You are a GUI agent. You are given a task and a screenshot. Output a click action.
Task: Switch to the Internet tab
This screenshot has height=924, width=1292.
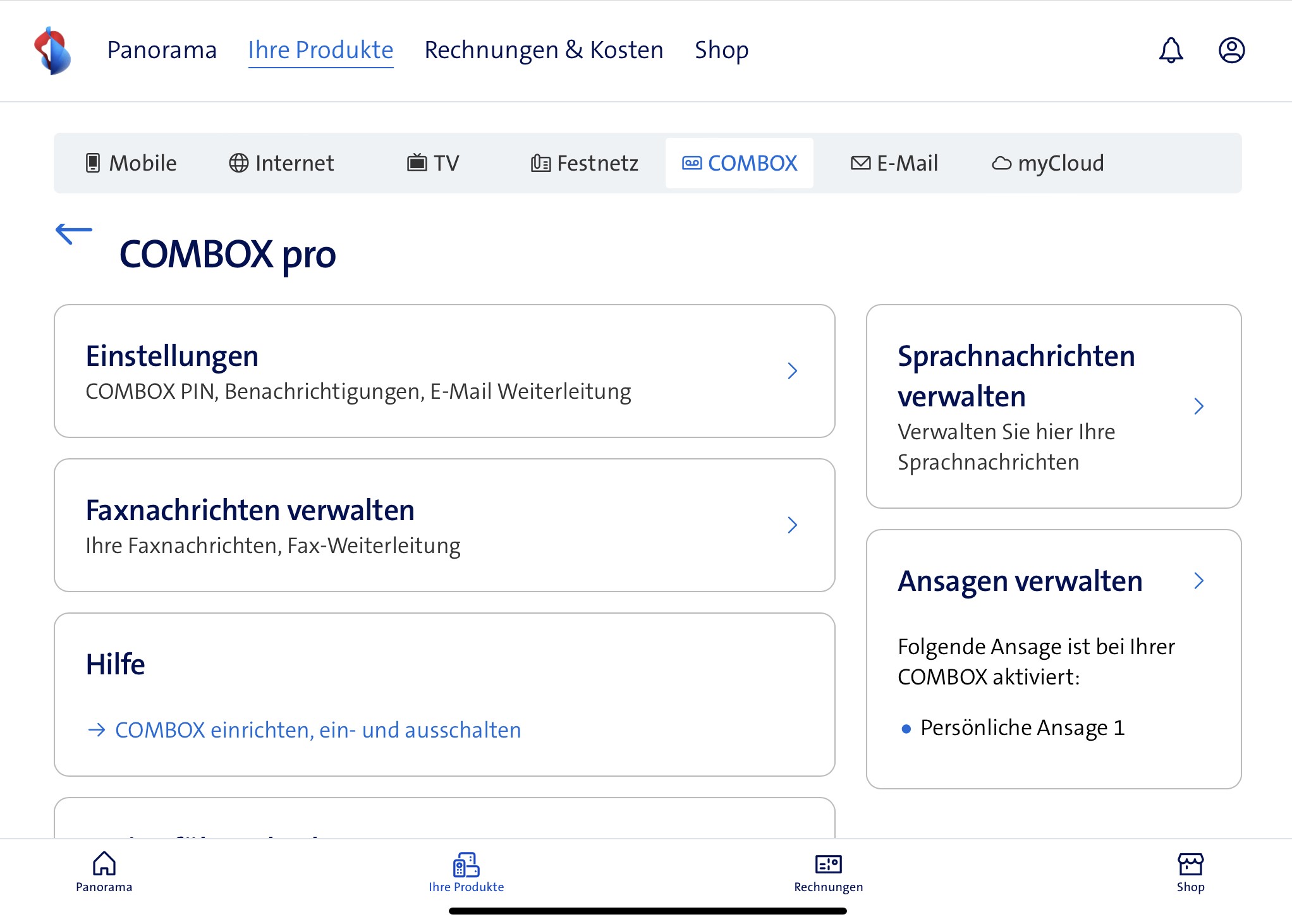[281, 163]
